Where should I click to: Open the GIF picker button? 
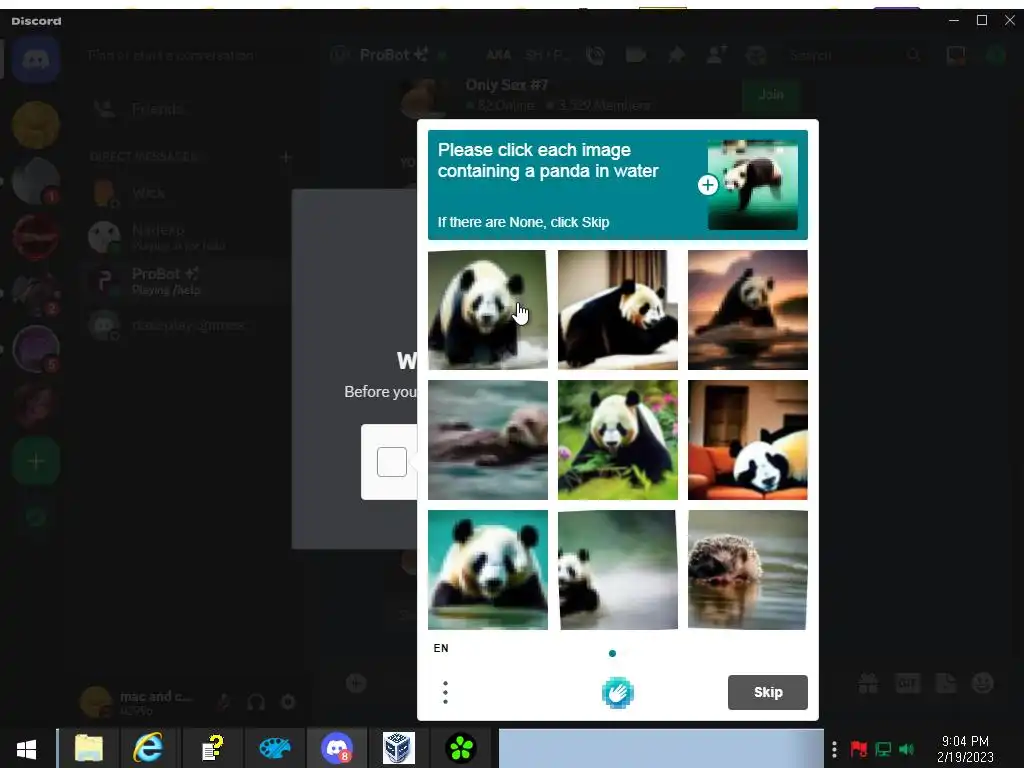(x=907, y=683)
